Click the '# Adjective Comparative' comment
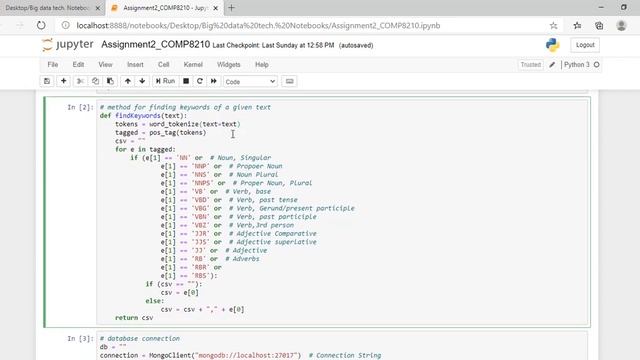This screenshot has height=360, width=640. 273,233
